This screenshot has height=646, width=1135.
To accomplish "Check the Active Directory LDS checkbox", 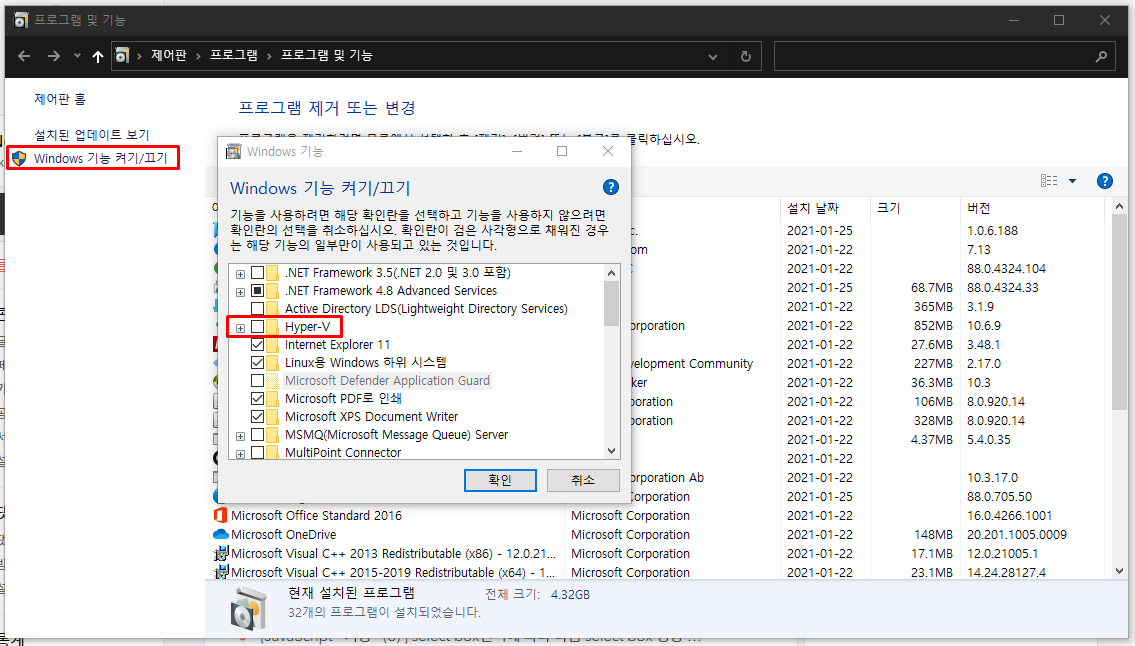I will [x=257, y=309].
